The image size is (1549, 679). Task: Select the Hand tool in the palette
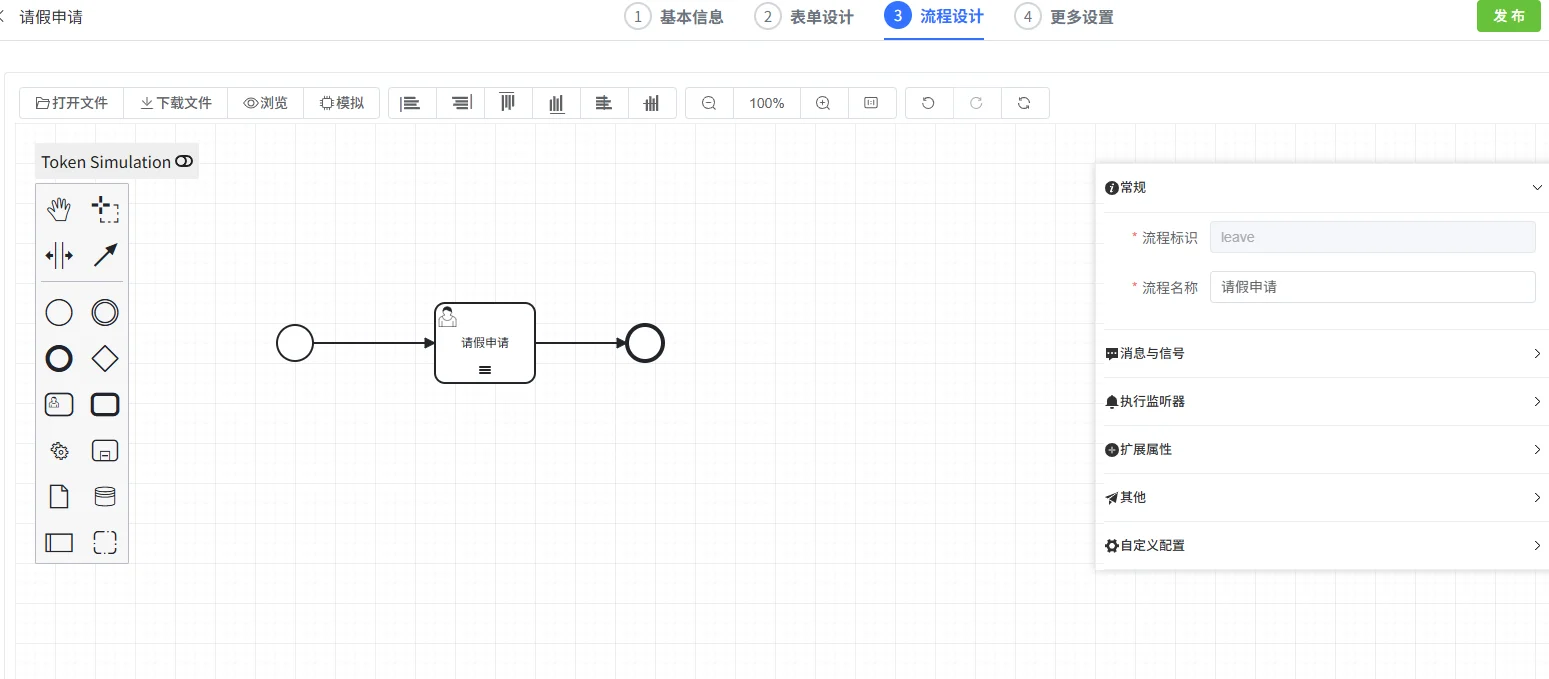click(x=58, y=208)
